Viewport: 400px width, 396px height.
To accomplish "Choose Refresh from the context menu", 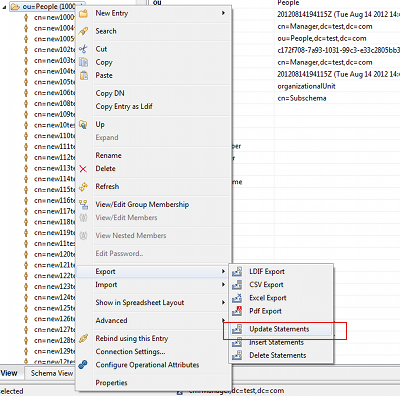I will (107, 187).
